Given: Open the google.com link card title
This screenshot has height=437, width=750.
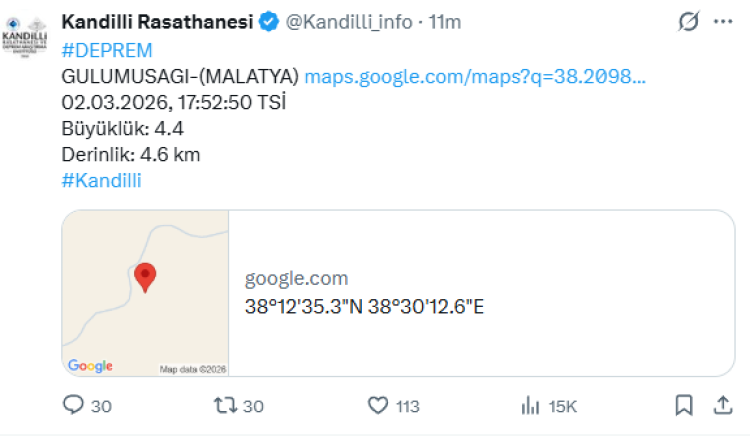Looking at the screenshot, I should pyautogui.click(x=297, y=279).
